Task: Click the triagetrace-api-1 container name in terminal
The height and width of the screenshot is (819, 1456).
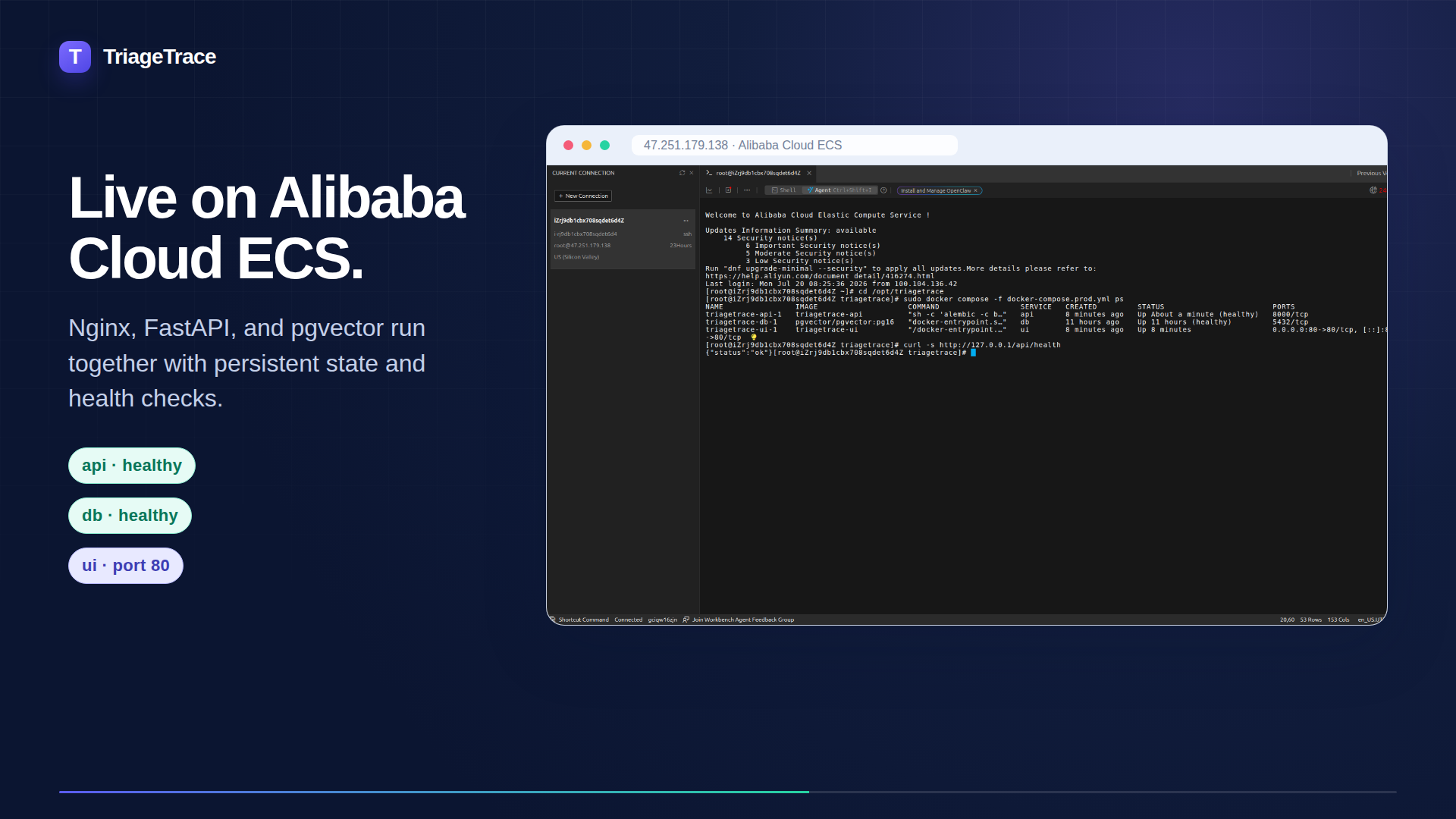Action: coord(743,315)
